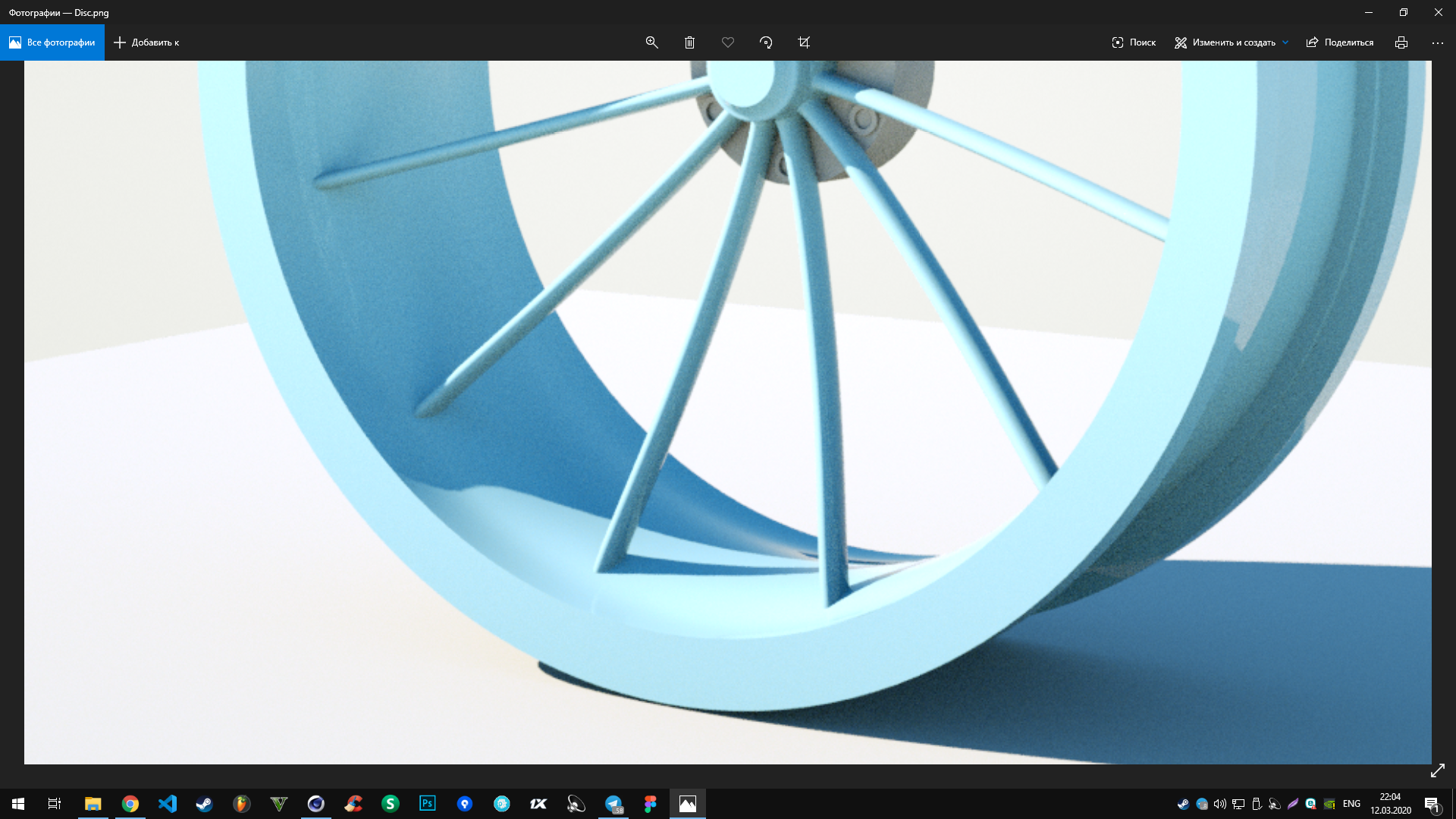Open CCleaner from the taskbar
The height and width of the screenshot is (819, 1456).
pyautogui.click(x=353, y=804)
